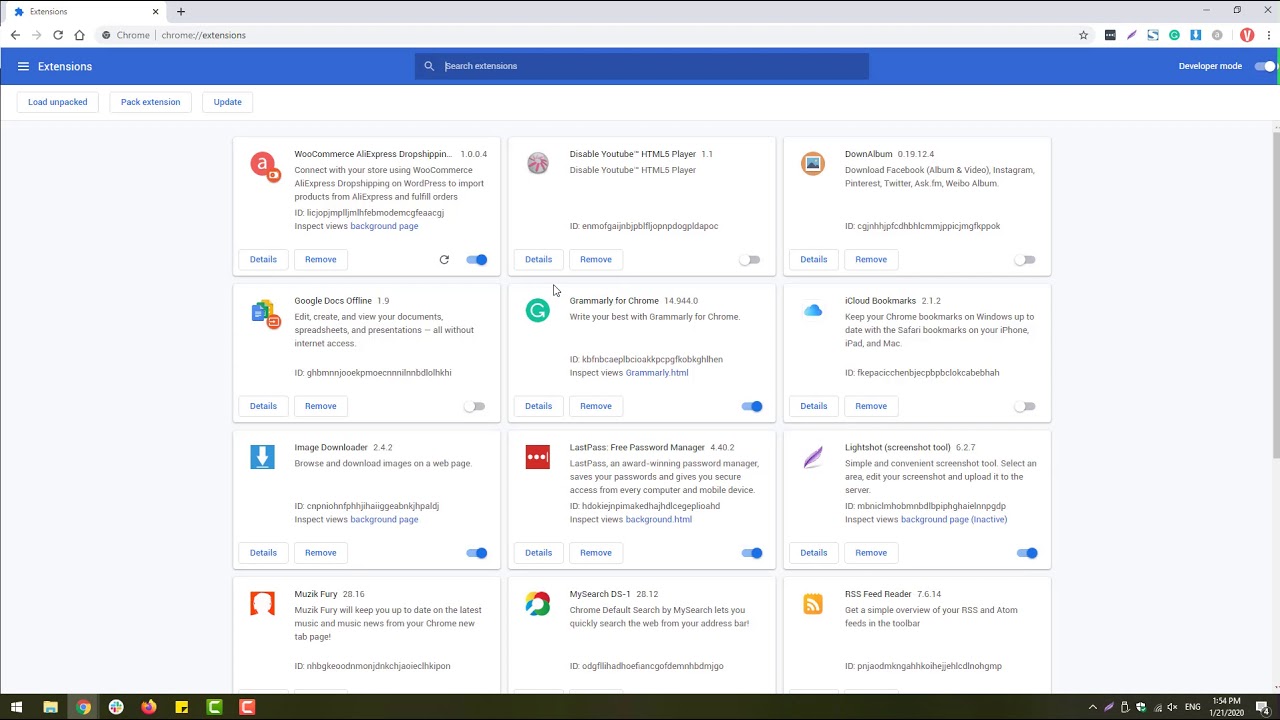Open Lightshot background page (Inactive) link
1280x720 pixels.
tap(954, 520)
